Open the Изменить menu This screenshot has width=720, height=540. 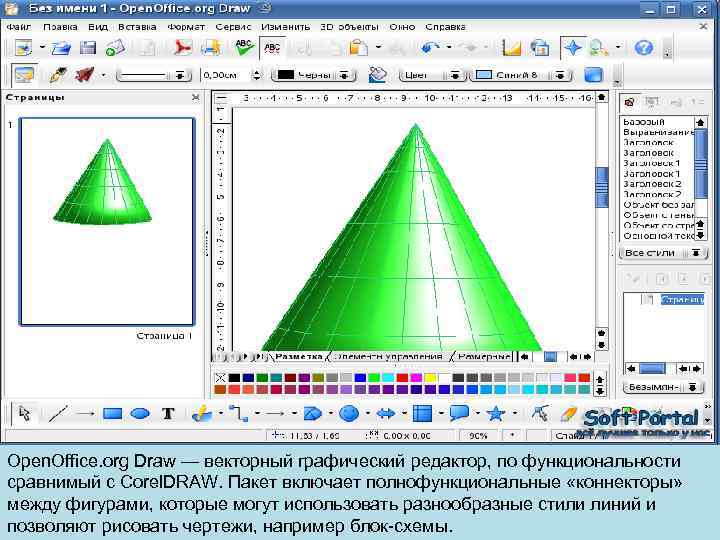(x=286, y=27)
